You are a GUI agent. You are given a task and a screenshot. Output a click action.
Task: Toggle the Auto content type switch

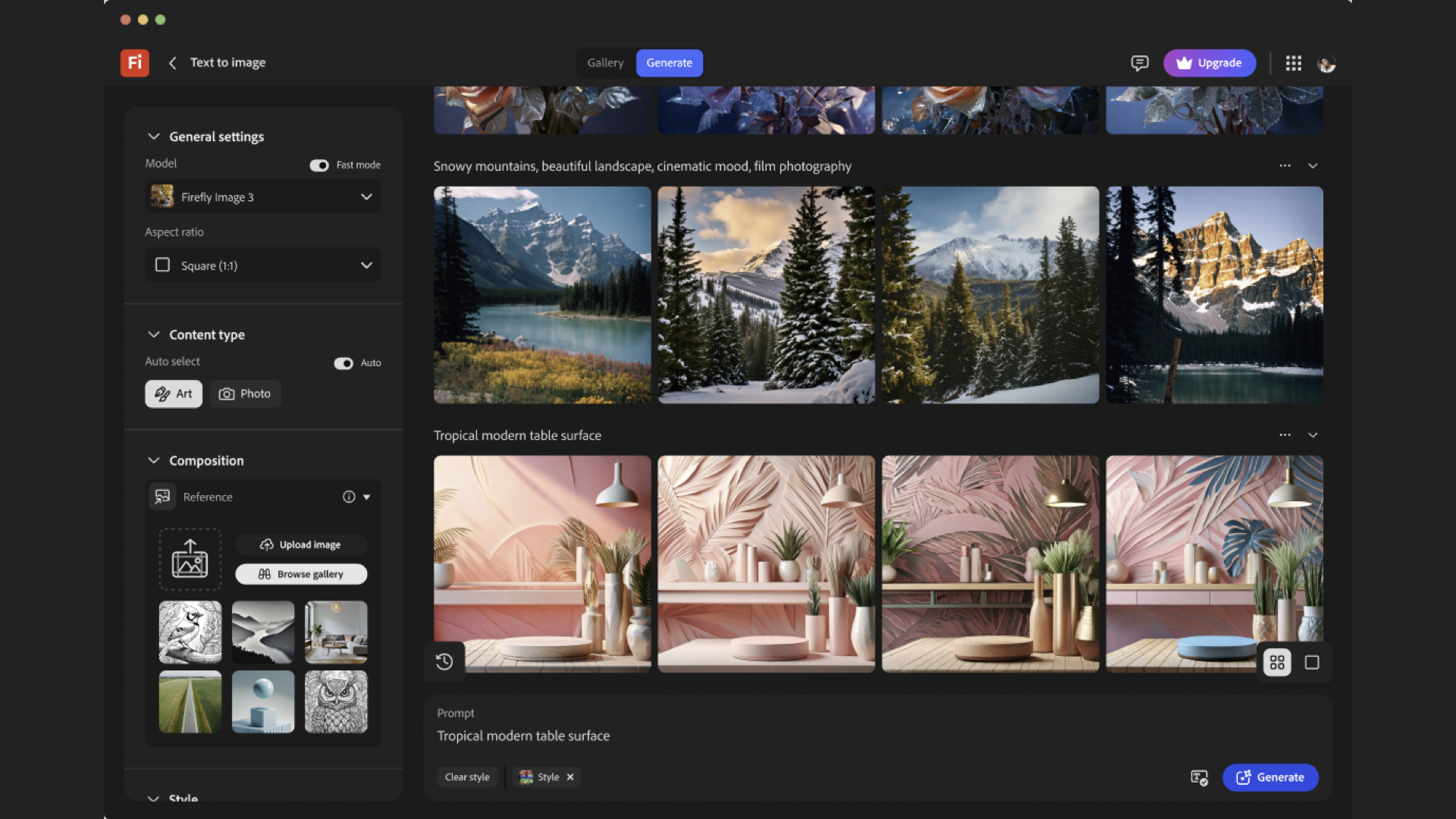click(x=344, y=363)
